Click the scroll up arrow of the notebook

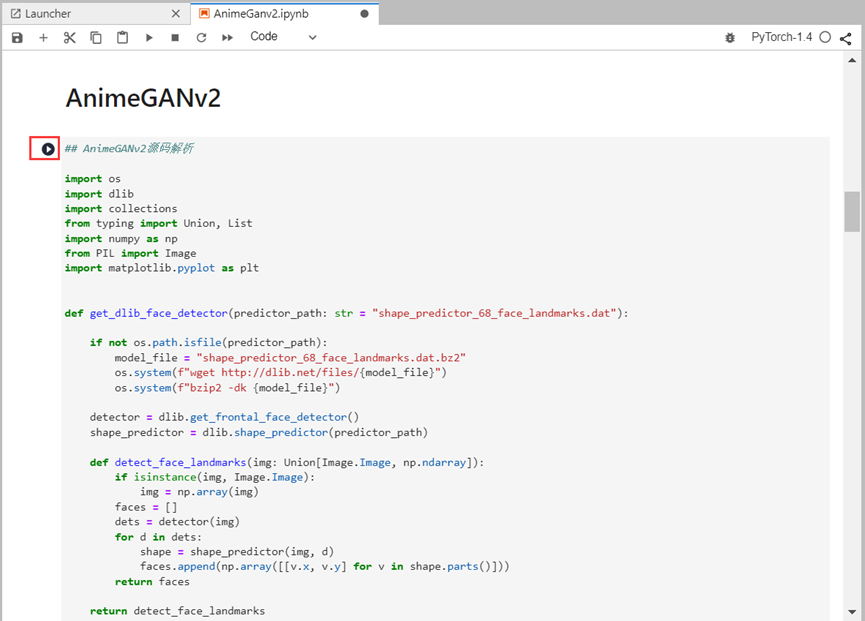(852, 60)
